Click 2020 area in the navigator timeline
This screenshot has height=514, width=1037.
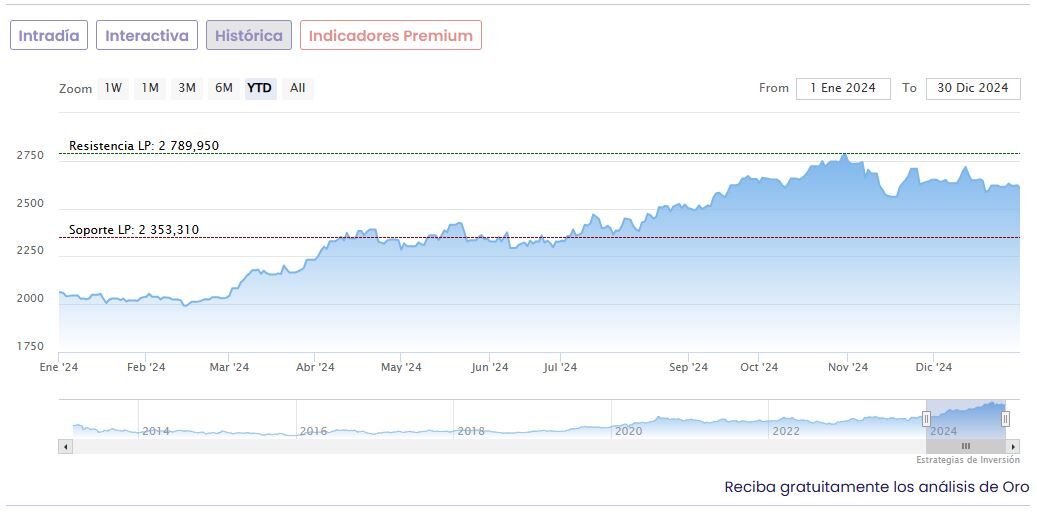629,430
